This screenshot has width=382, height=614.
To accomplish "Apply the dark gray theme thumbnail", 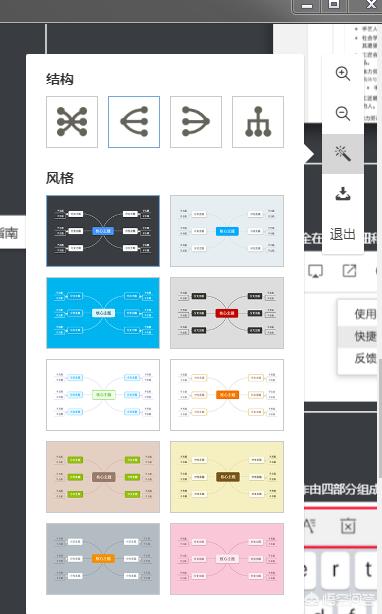I will (x=103, y=231).
